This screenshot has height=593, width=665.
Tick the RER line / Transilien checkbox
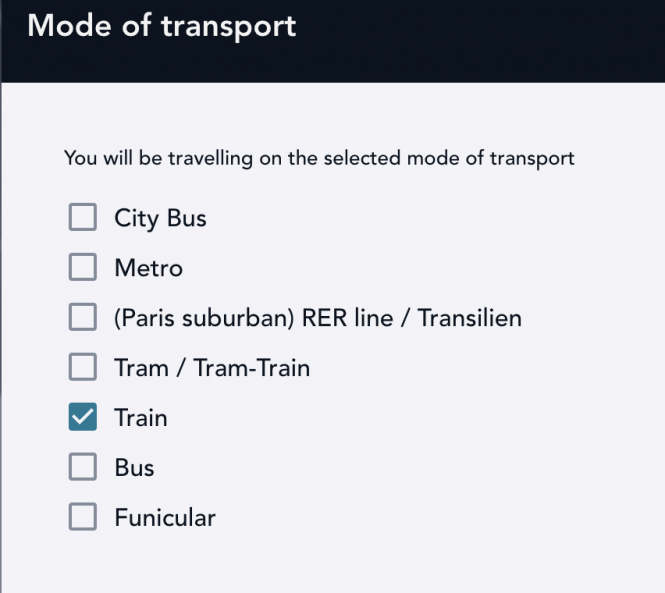(x=82, y=318)
